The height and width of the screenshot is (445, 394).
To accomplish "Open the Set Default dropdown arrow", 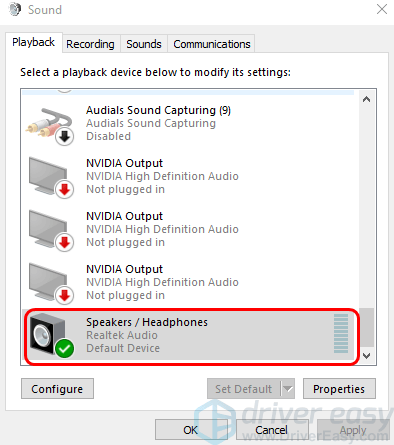I will 288,389.
